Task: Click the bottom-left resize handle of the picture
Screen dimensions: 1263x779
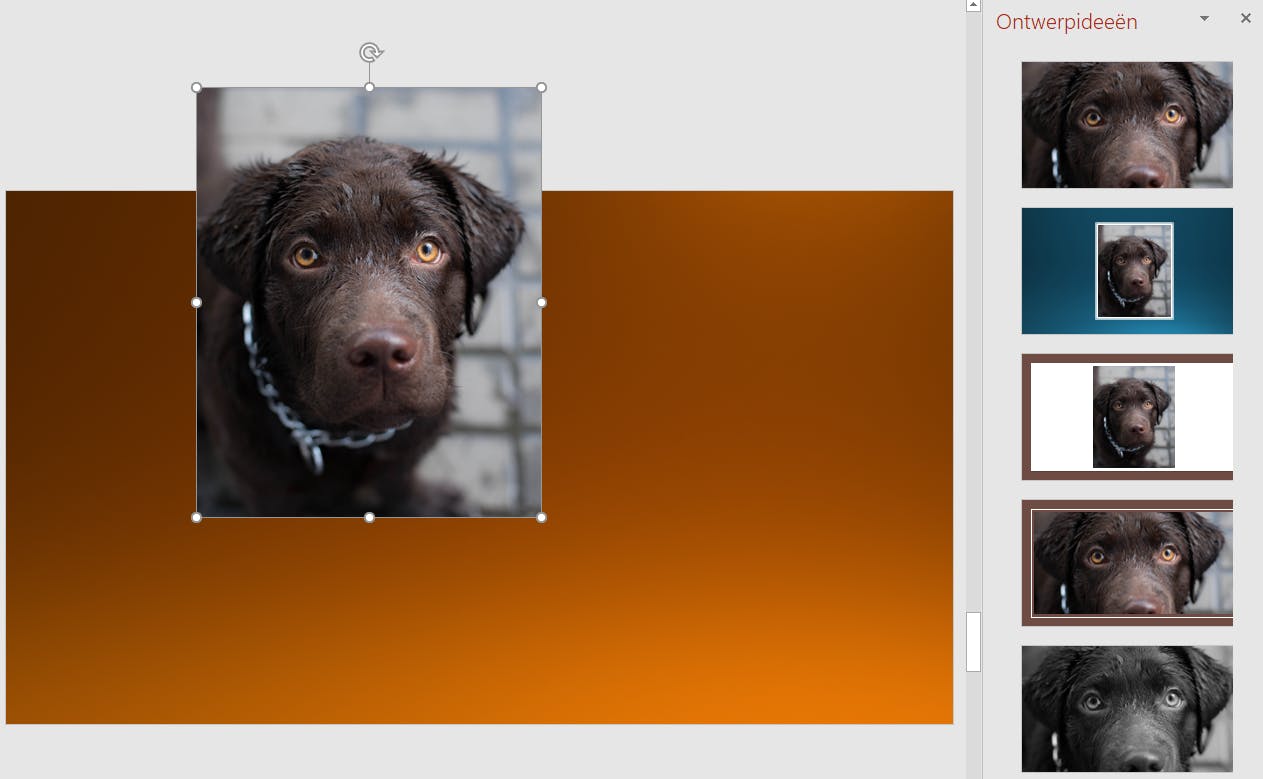Action: (196, 517)
